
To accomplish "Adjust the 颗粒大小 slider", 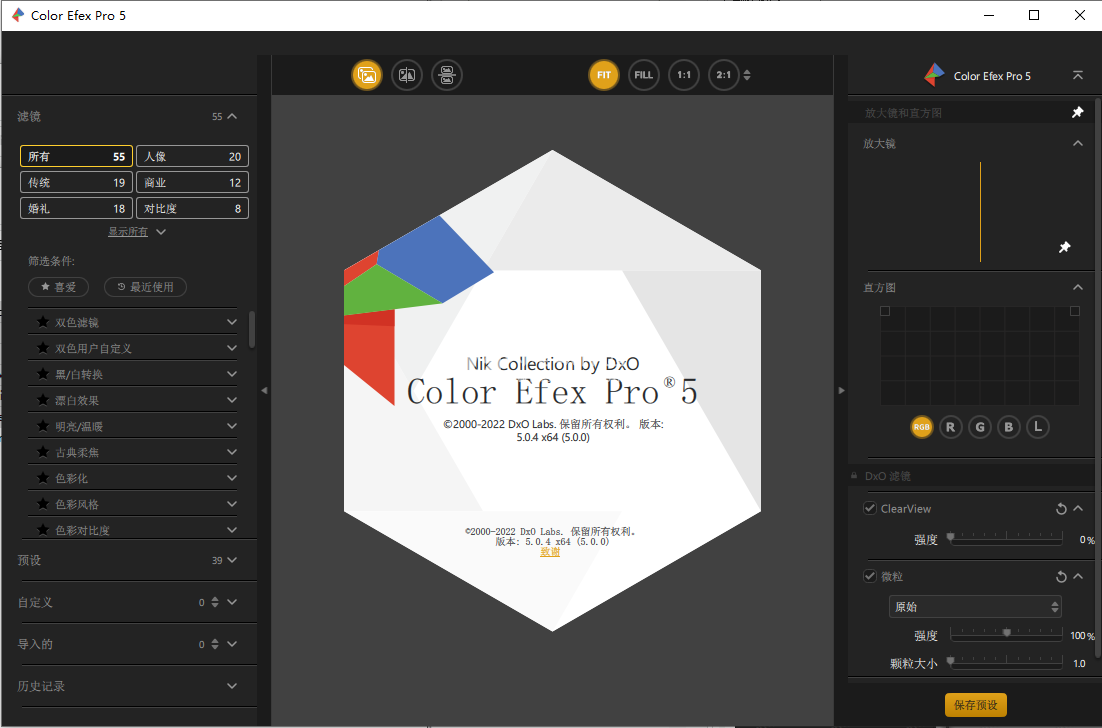I will click(1006, 661).
